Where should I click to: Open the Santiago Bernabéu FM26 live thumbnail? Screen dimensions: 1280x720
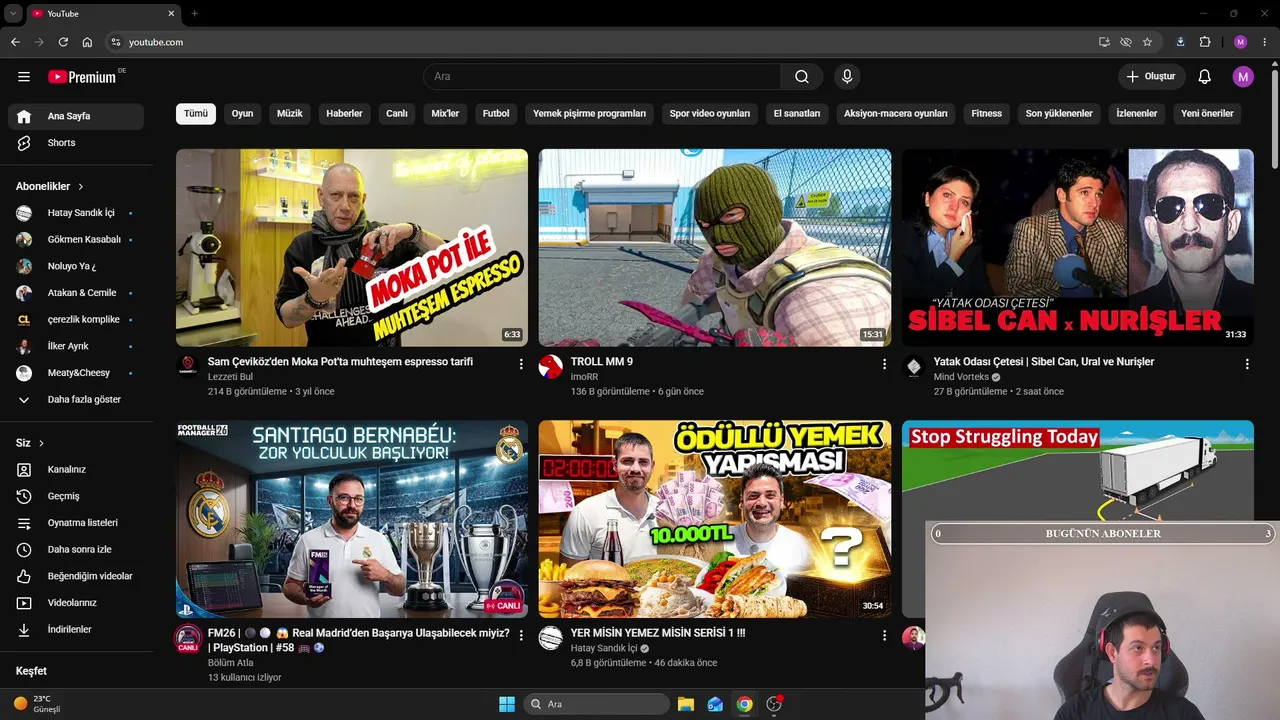tap(352, 519)
